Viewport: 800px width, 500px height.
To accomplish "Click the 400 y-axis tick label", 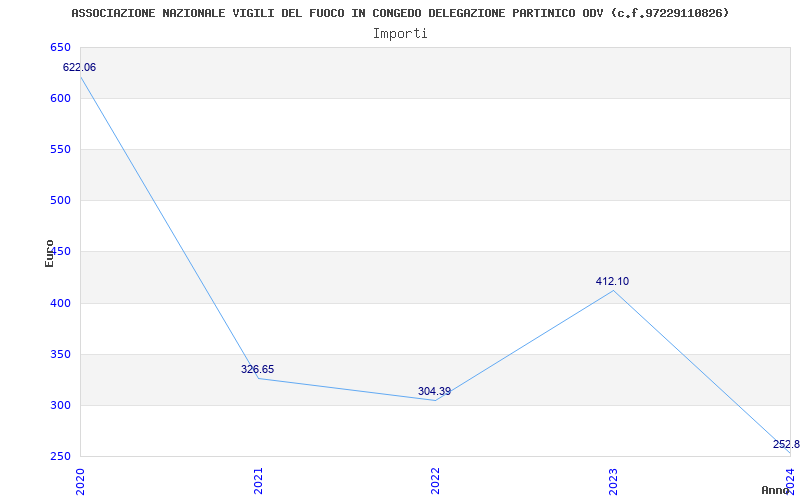I will pos(60,303).
